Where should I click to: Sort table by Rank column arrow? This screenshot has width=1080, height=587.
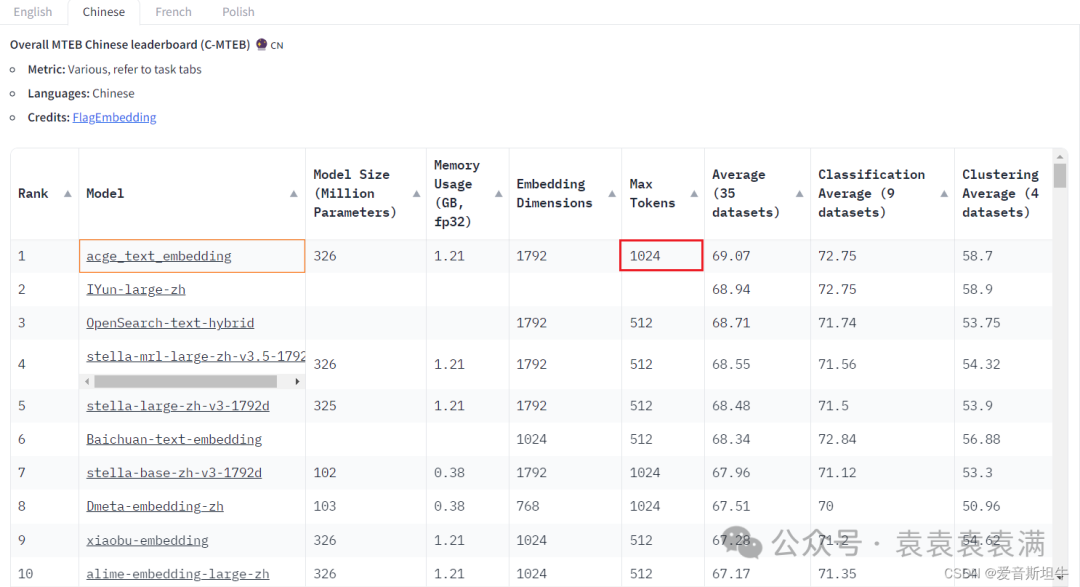tap(68, 194)
